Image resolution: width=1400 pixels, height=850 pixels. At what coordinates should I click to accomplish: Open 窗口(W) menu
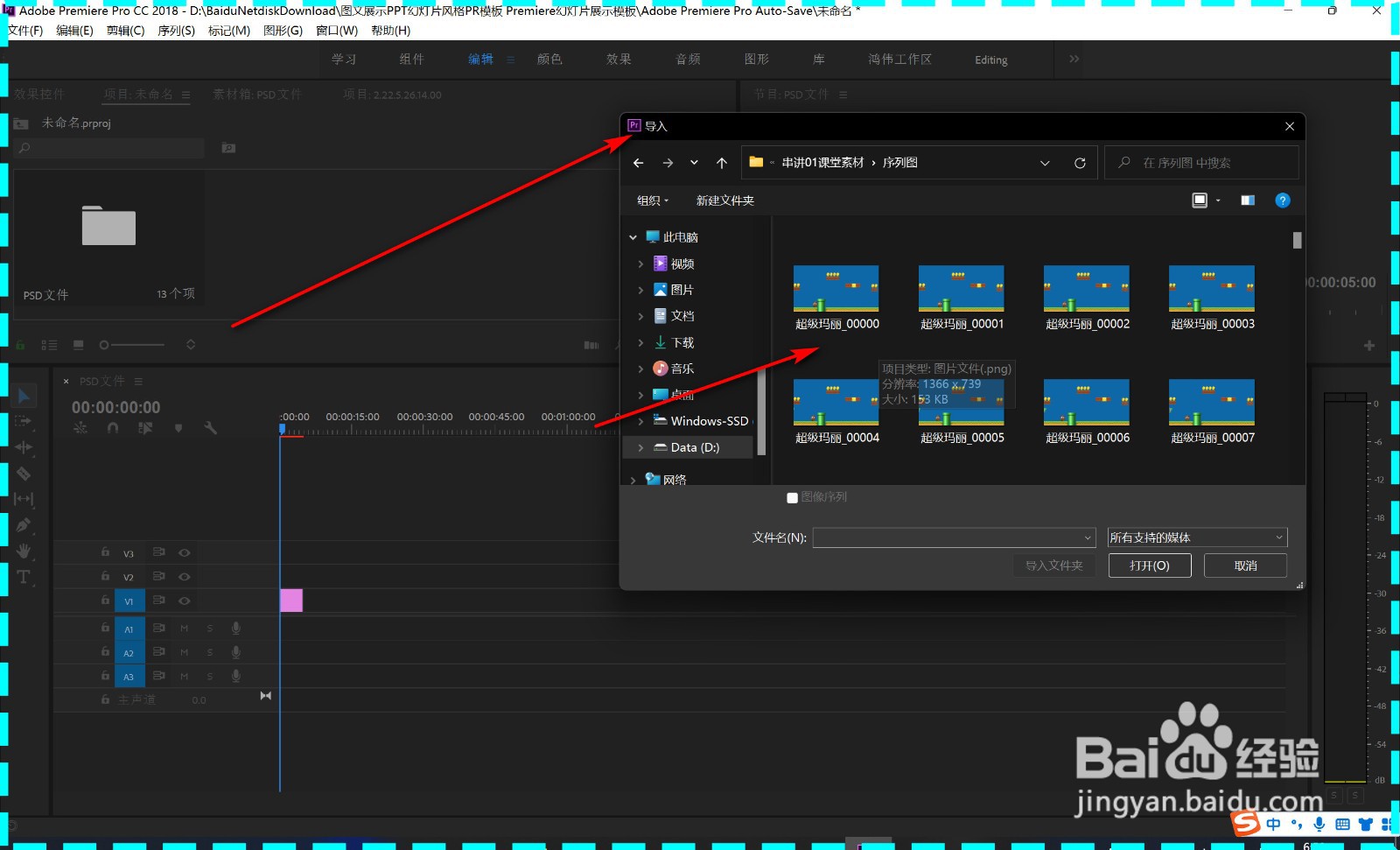[x=337, y=31]
